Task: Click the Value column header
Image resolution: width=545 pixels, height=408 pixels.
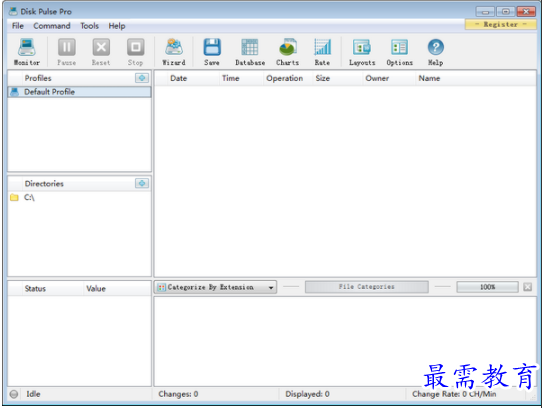Action: click(x=117, y=288)
